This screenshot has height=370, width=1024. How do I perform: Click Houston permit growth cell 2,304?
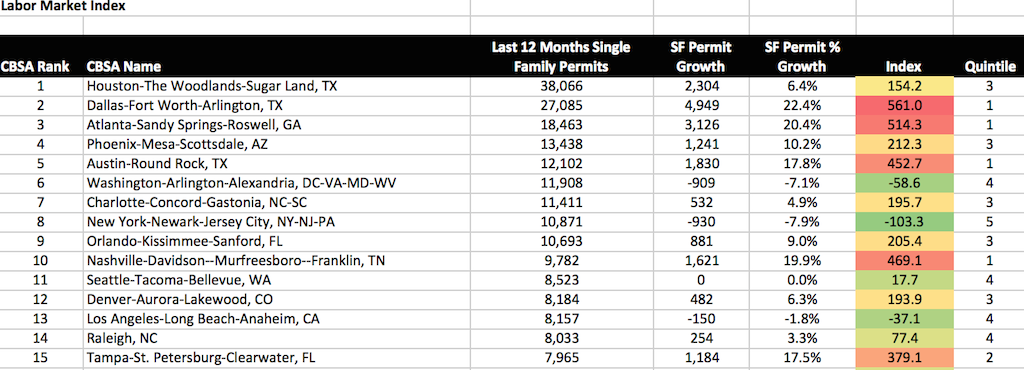[701, 85]
